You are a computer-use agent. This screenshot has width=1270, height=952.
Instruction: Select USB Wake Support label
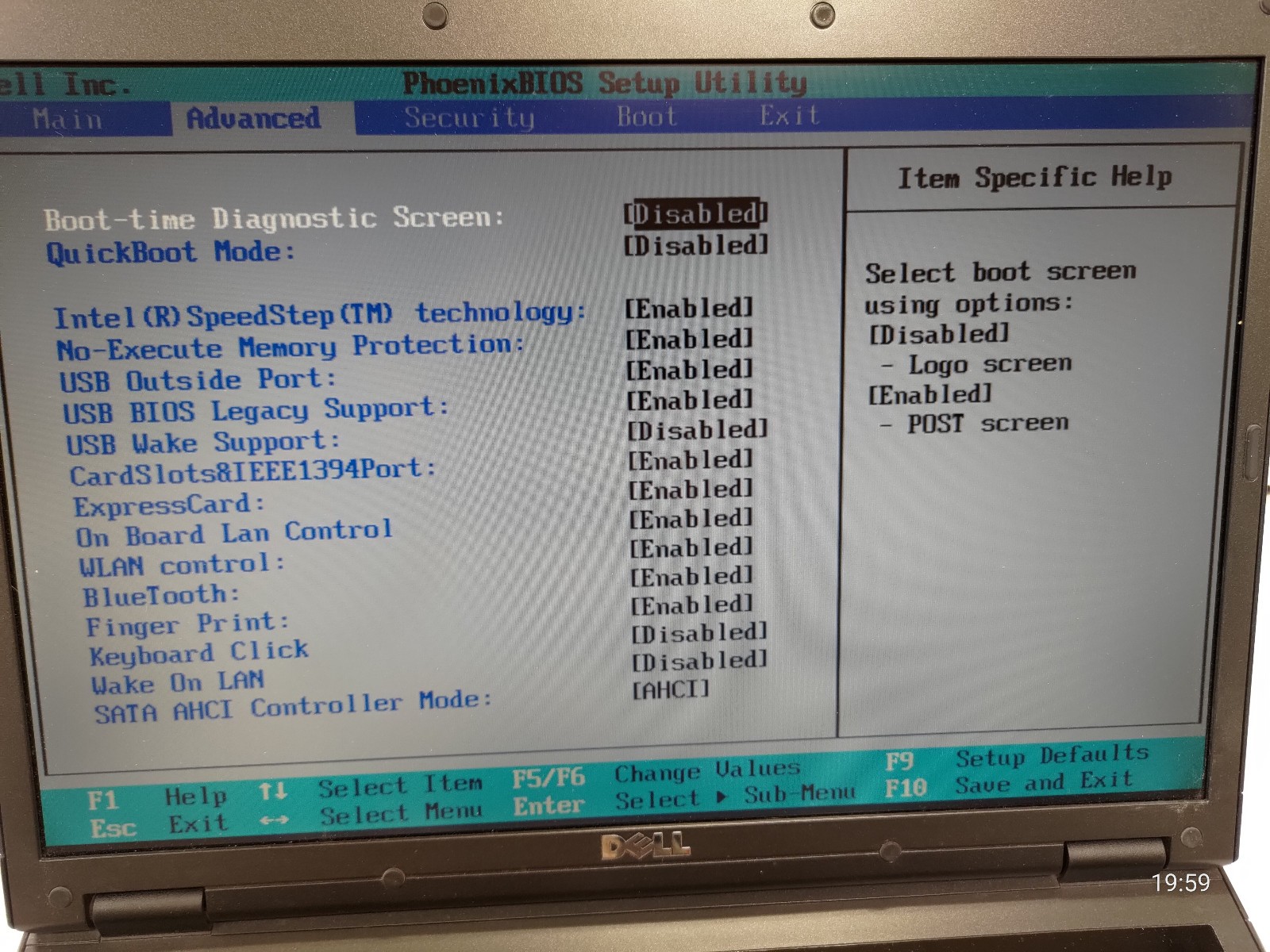click(x=203, y=442)
